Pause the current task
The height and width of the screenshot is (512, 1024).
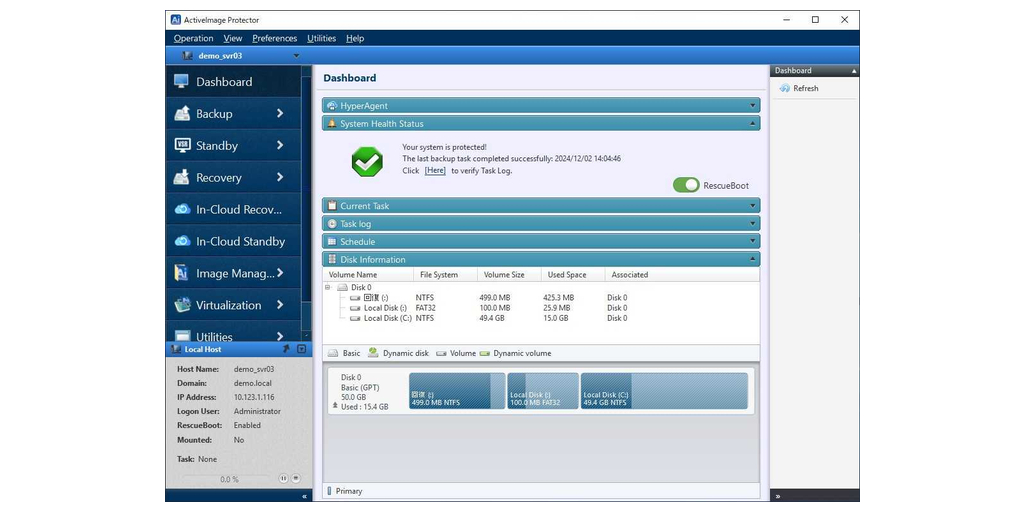click(x=283, y=479)
